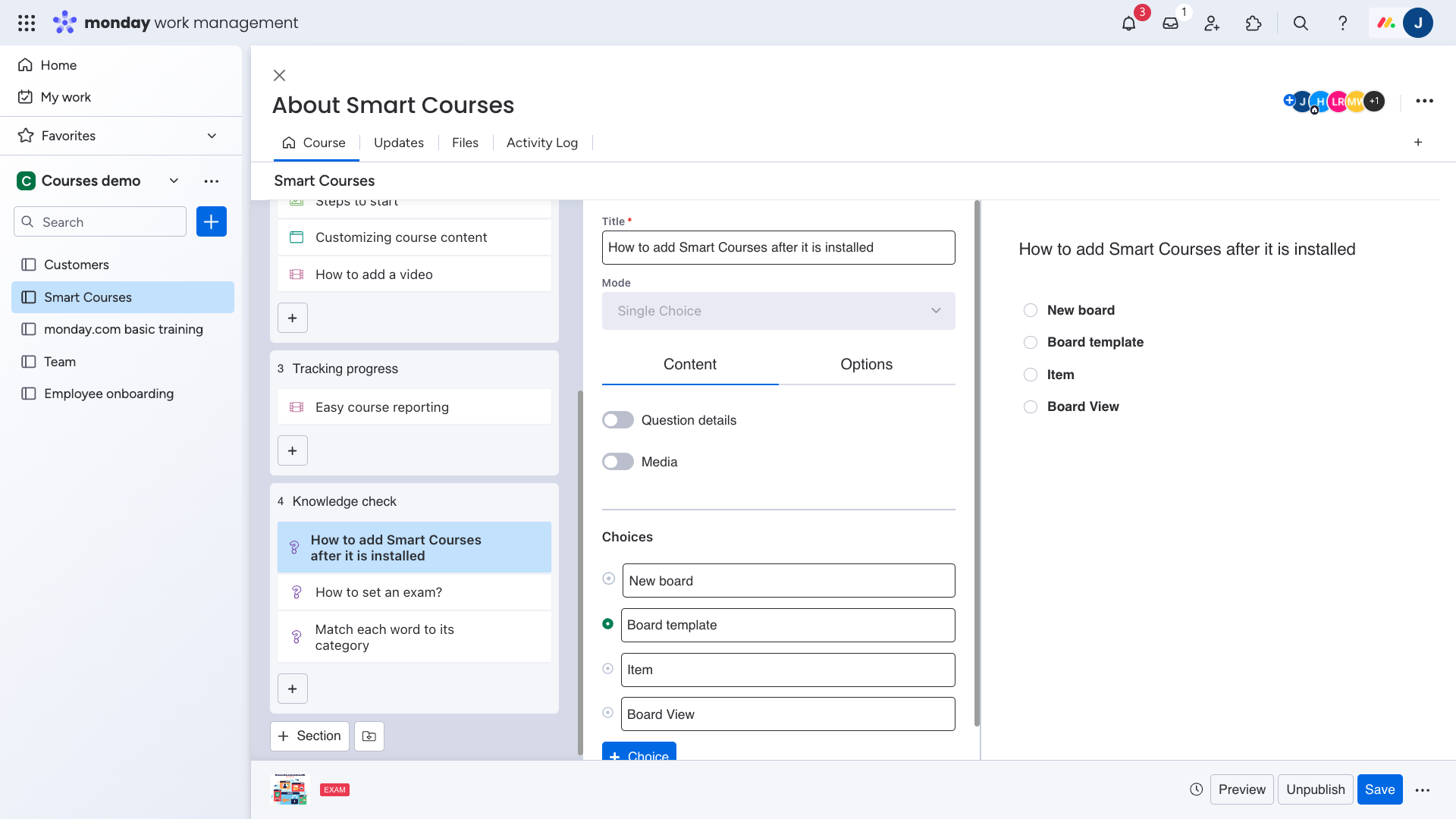Select Board template in preview
The image size is (1456, 819).
coord(1031,342)
